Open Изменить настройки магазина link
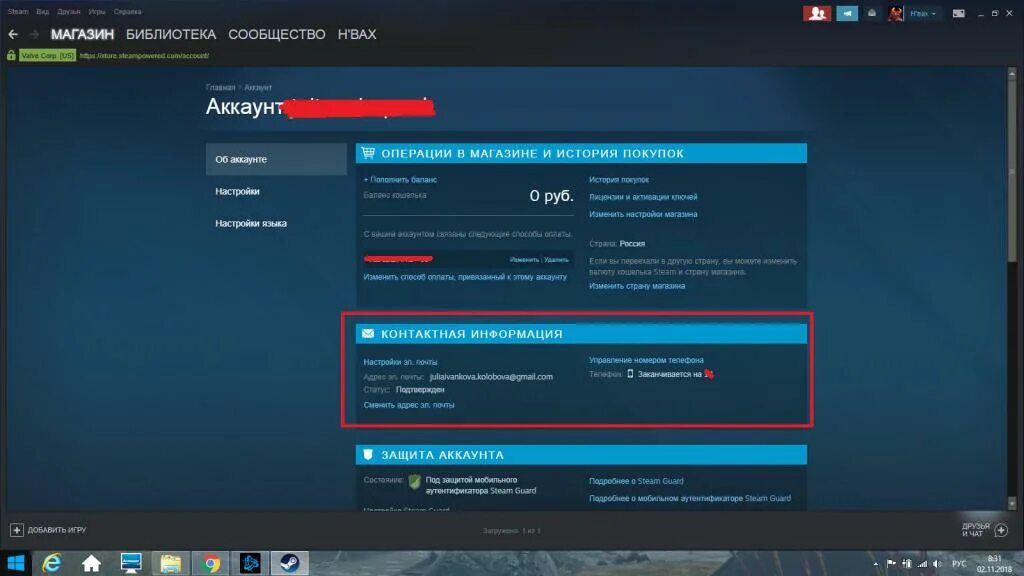This screenshot has width=1024, height=576. click(x=643, y=214)
